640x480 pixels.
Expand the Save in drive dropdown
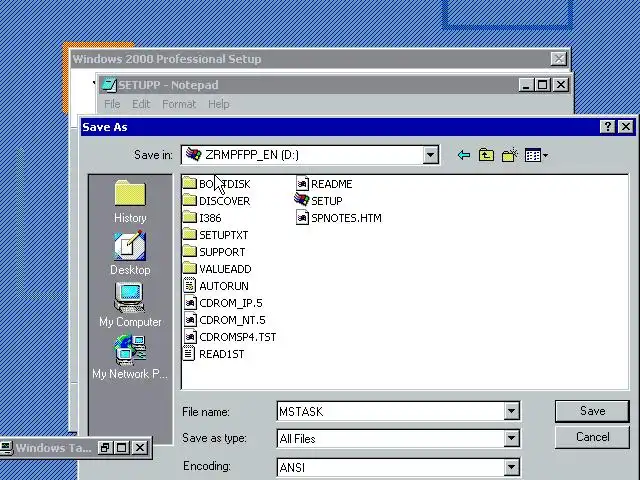[430, 155]
